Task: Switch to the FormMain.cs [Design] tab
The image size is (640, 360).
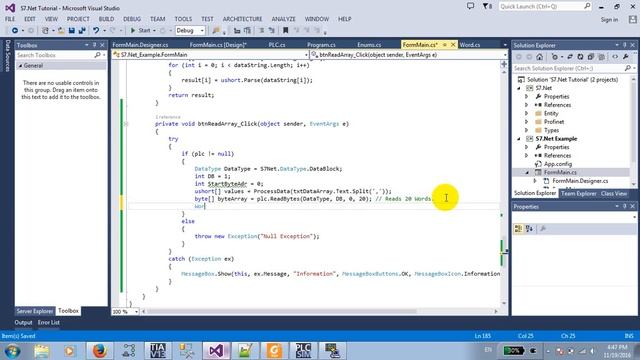Action: (218, 45)
